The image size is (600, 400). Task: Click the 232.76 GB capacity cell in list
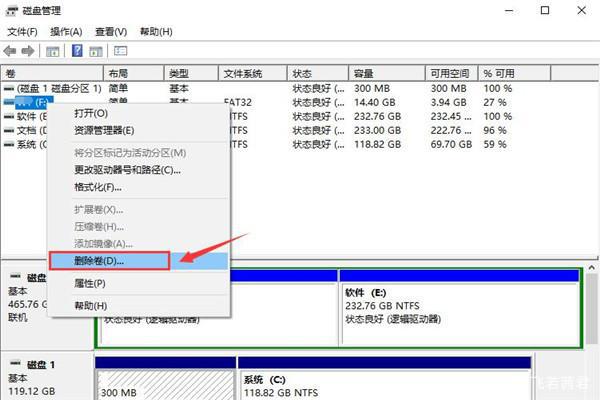[377, 116]
